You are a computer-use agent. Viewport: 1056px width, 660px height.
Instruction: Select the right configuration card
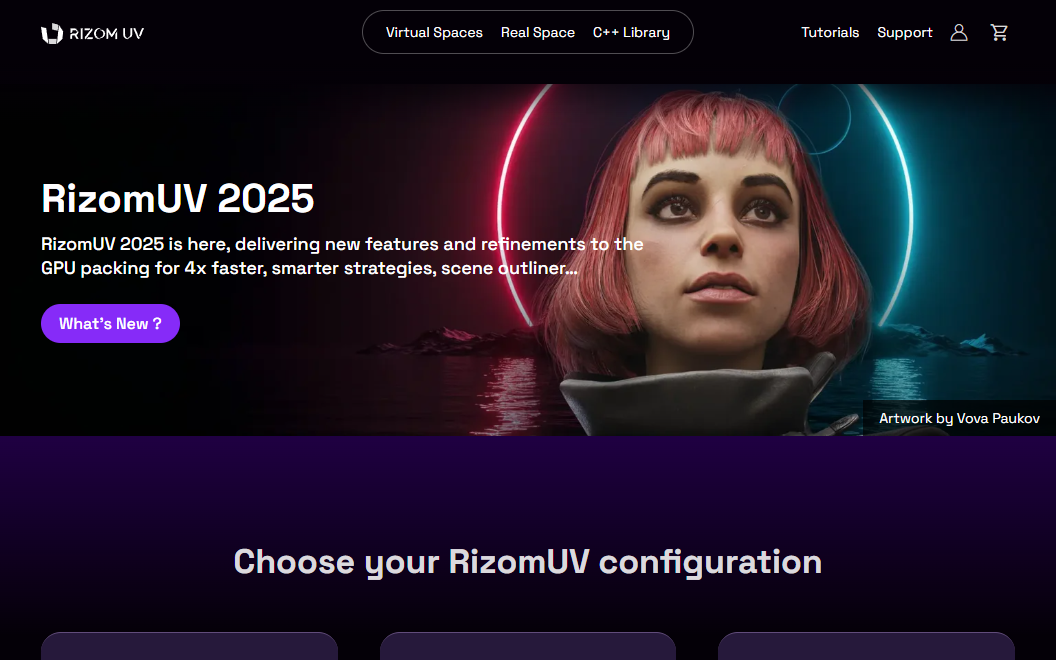click(866, 646)
